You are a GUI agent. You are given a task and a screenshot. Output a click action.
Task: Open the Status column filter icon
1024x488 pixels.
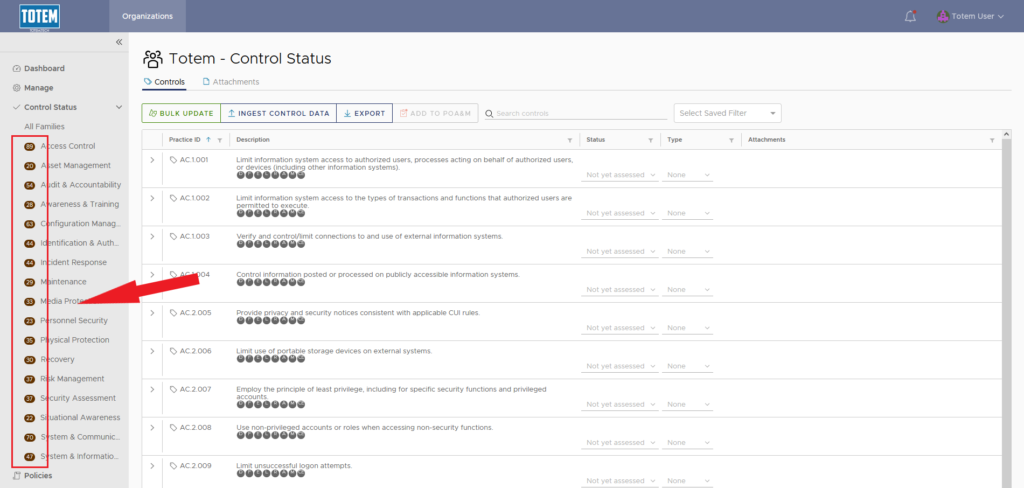(x=650, y=140)
